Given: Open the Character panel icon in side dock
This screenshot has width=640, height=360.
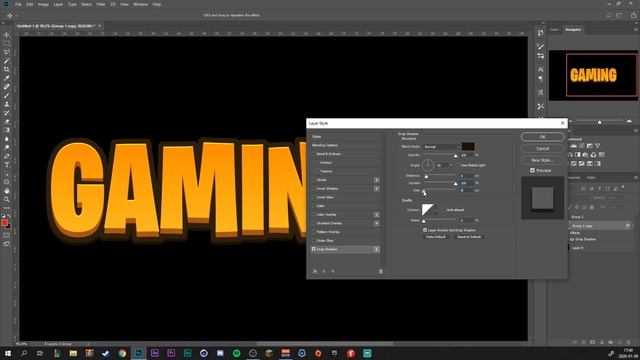Looking at the screenshot, I should pyautogui.click(x=540, y=69).
